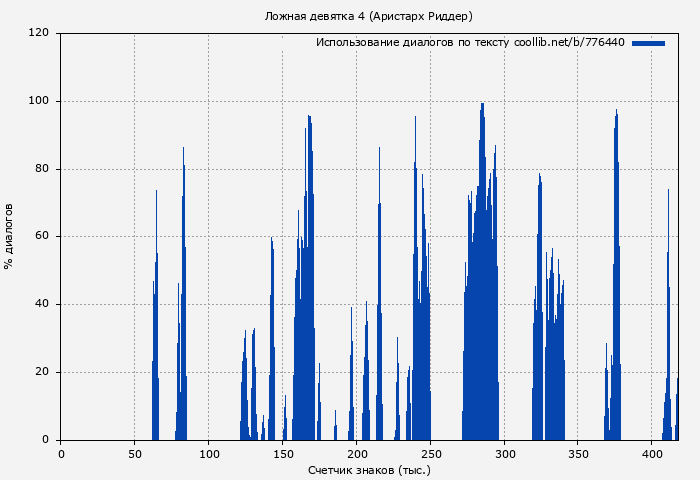700x480 pixels.
Task: Click the y-axis tick label 100
Action: coord(39,101)
